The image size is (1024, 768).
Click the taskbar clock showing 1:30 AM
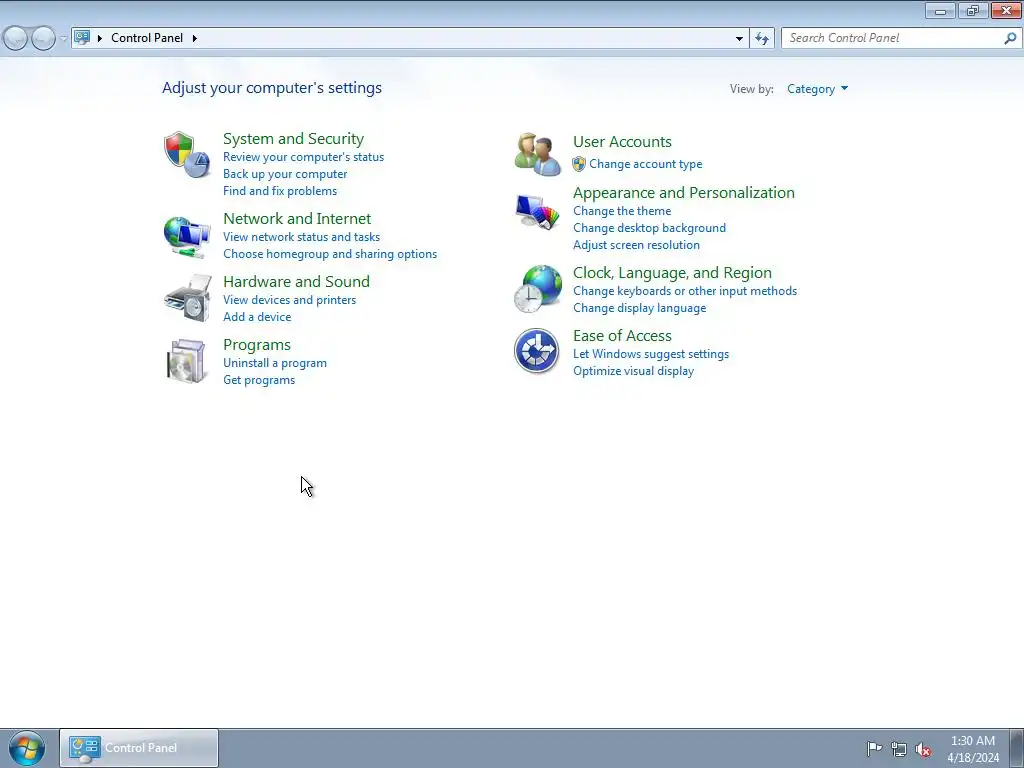click(973, 749)
